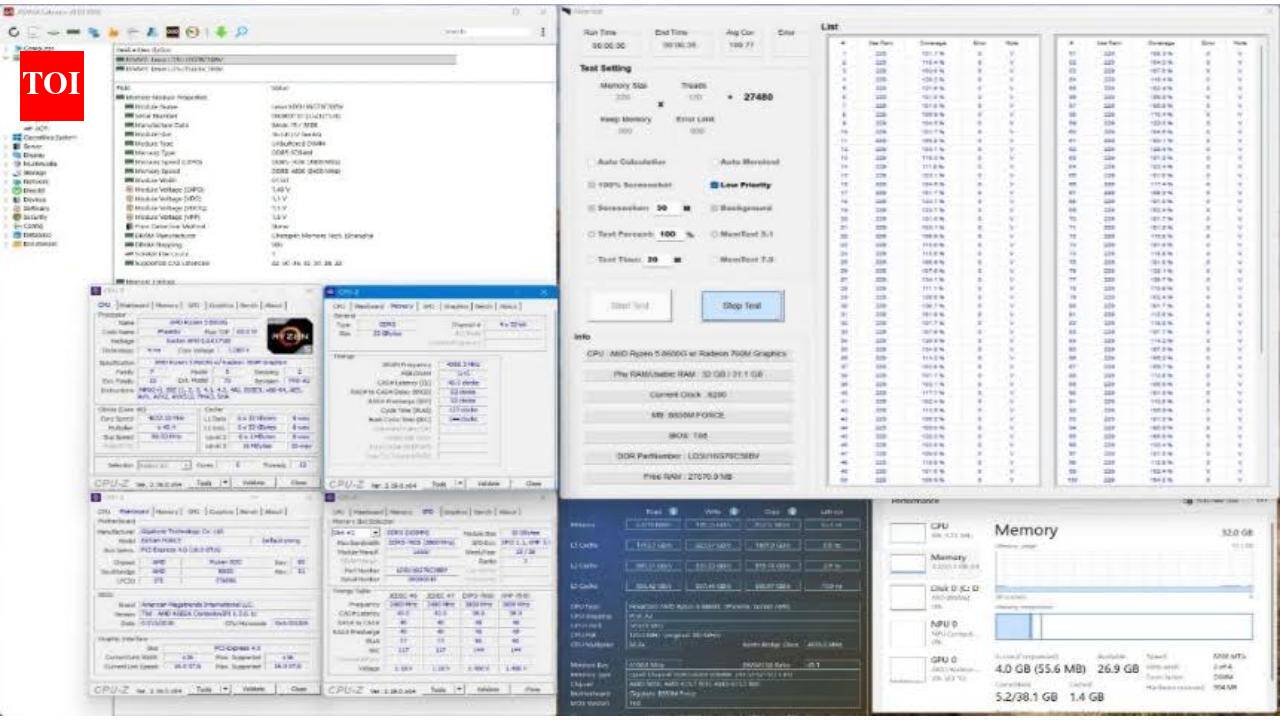Click the orange clock icon in AIDA64 toolbar
Viewport: 1280px width, 720px height.
[x=192, y=32]
